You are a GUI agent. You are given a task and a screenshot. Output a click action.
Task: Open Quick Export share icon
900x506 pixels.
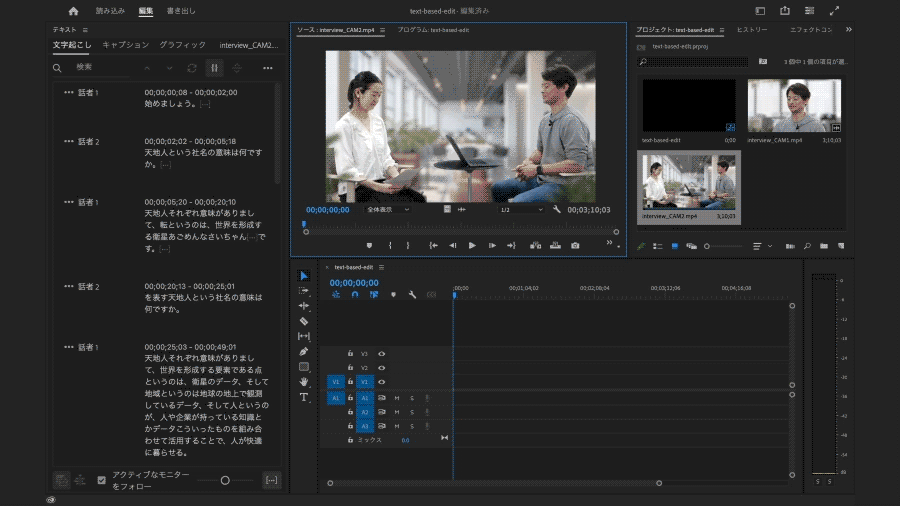[x=785, y=11]
